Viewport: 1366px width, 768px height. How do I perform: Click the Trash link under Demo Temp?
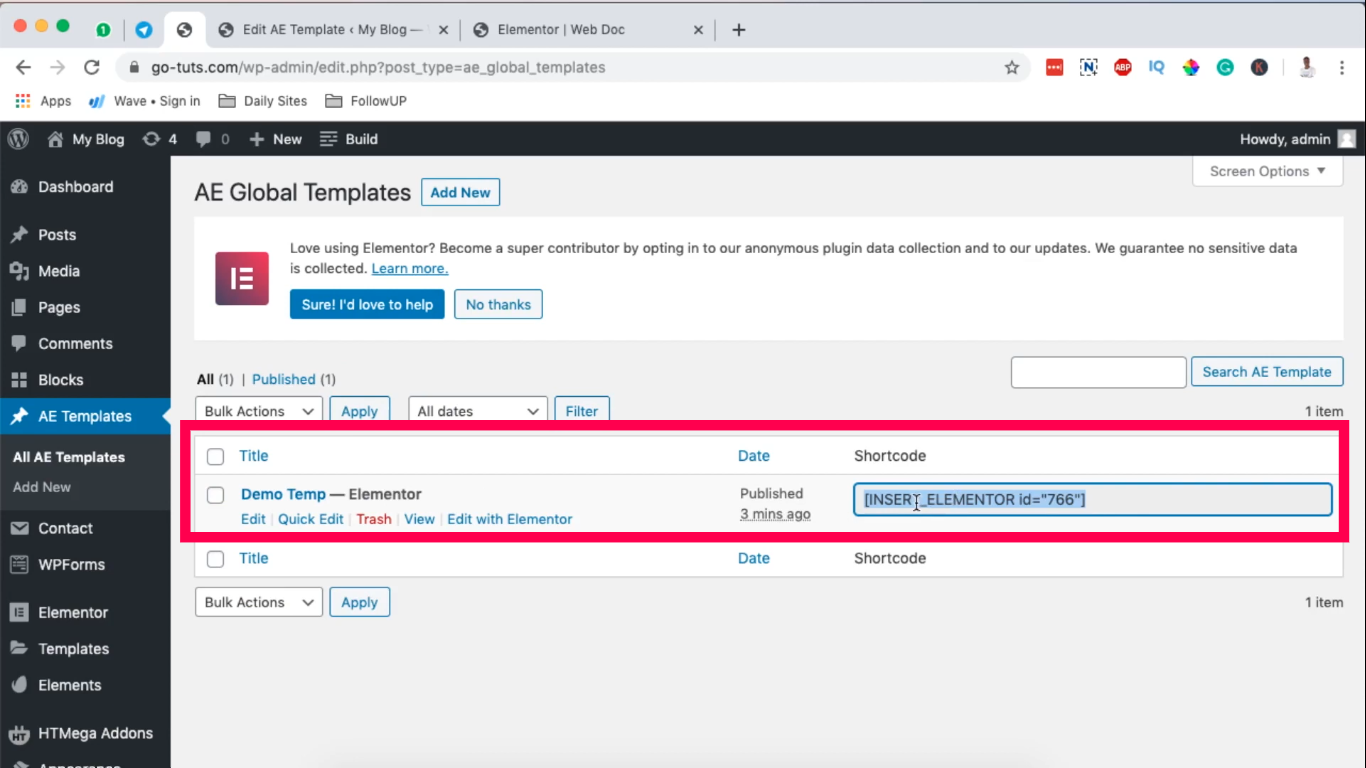click(x=374, y=519)
